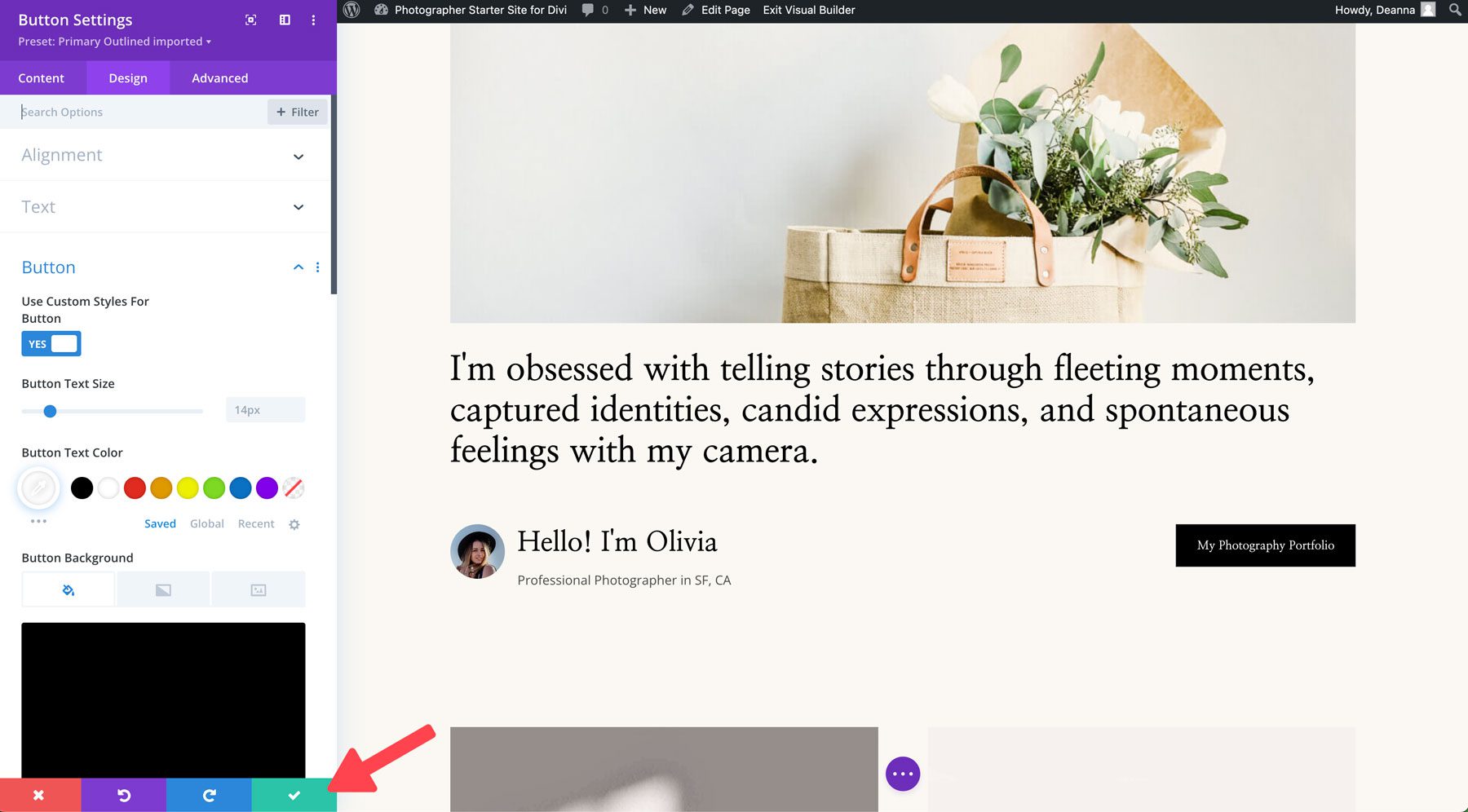Switch to the Content tab
The width and height of the screenshot is (1468, 812).
[x=42, y=77]
